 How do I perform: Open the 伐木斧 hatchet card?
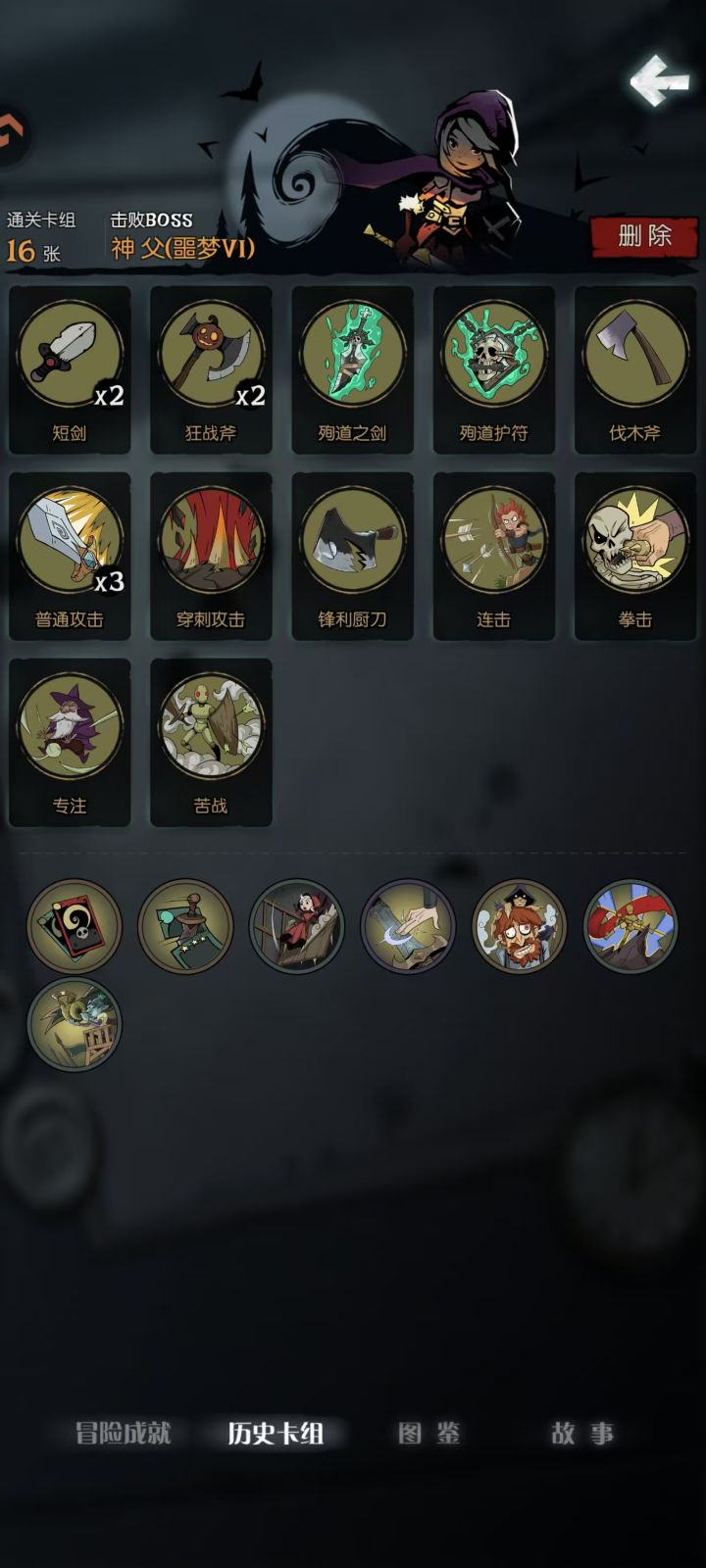tap(634, 370)
